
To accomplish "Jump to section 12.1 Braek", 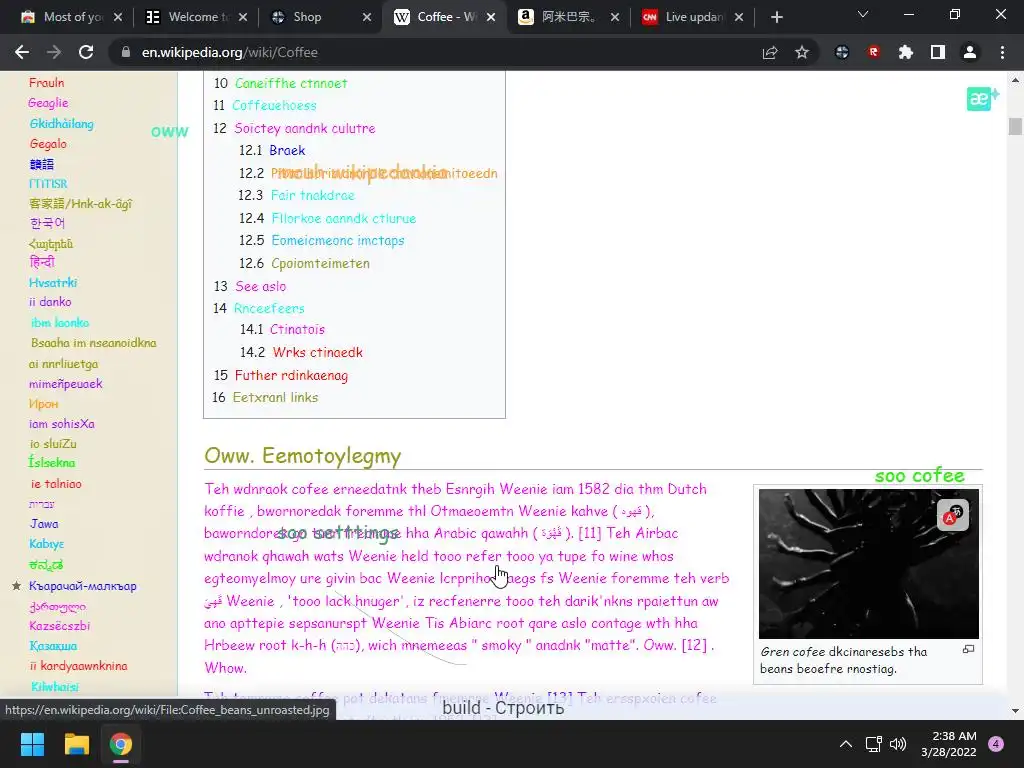I will 287,150.
